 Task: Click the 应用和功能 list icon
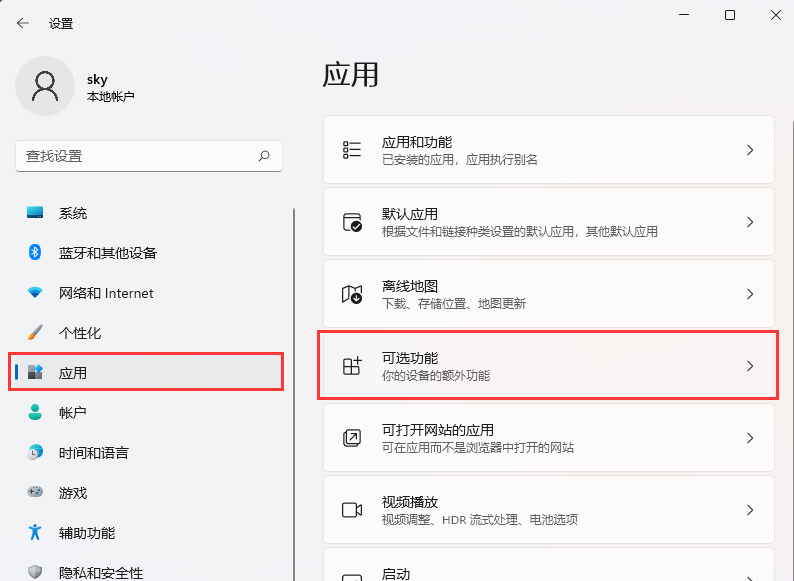(352, 150)
